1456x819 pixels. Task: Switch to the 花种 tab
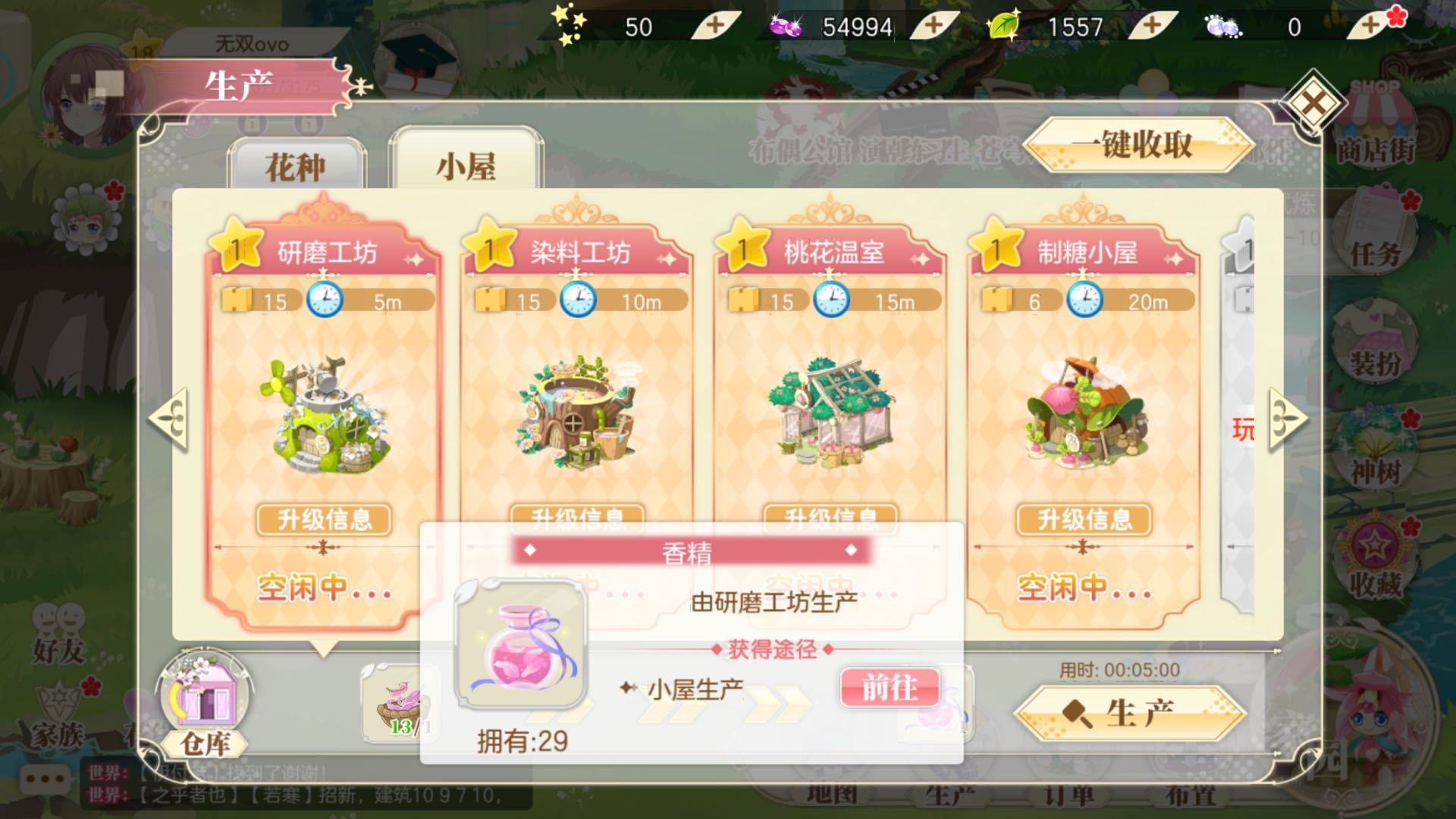[296, 166]
